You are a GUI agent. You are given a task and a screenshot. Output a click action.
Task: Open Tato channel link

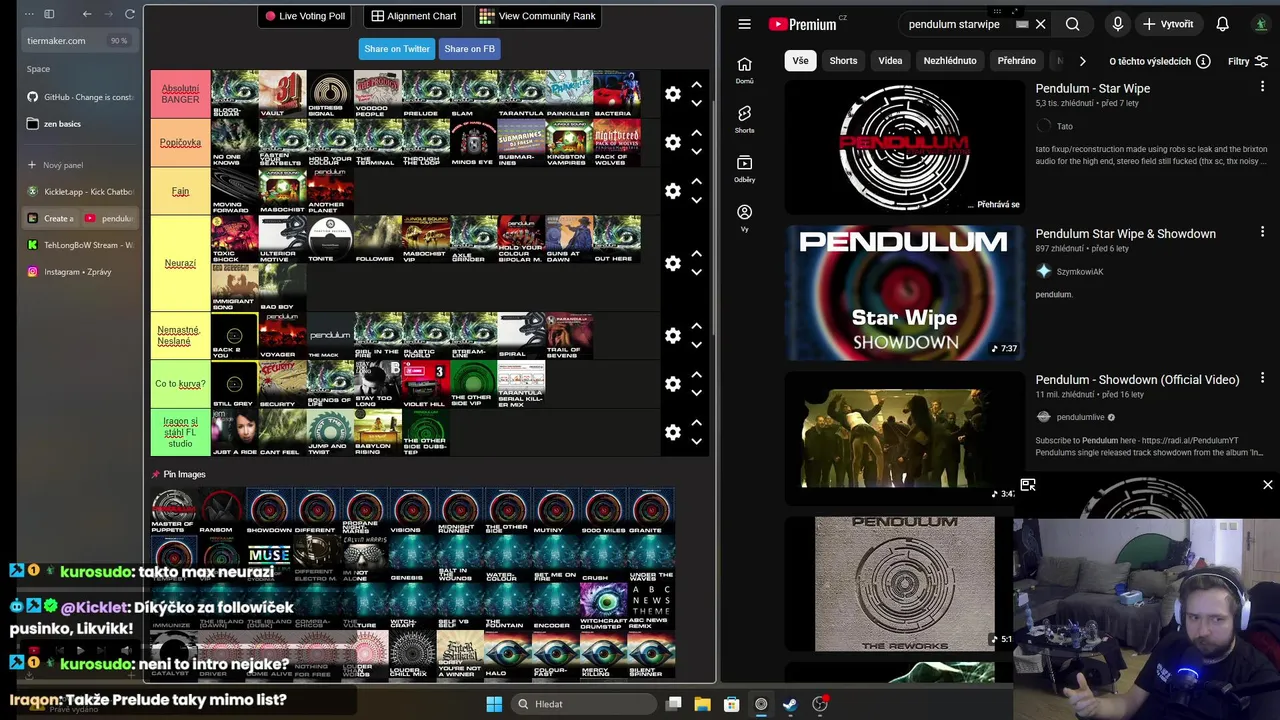click(1064, 126)
